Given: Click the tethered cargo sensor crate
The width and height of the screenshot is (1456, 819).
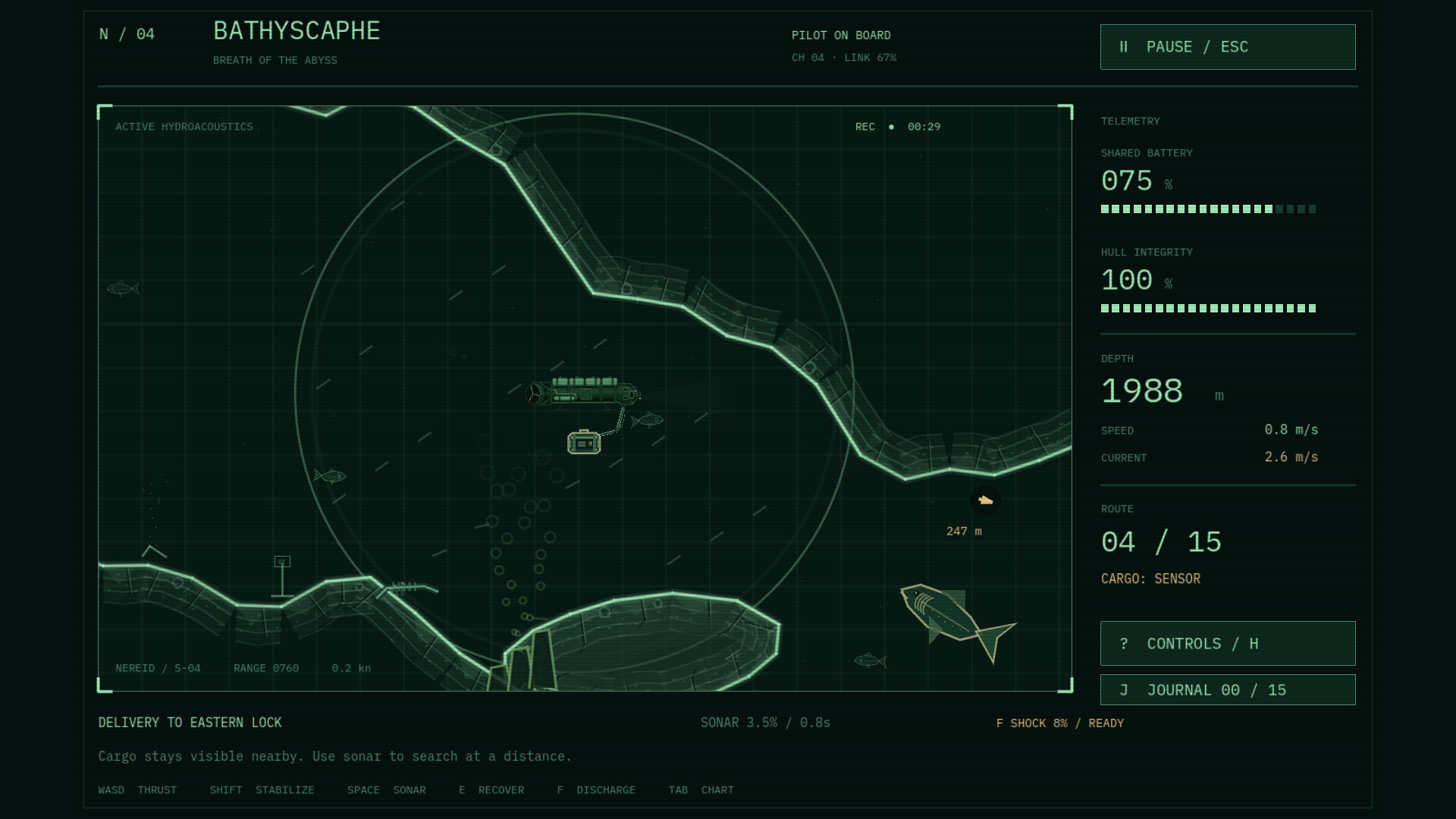Looking at the screenshot, I should pyautogui.click(x=584, y=442).
